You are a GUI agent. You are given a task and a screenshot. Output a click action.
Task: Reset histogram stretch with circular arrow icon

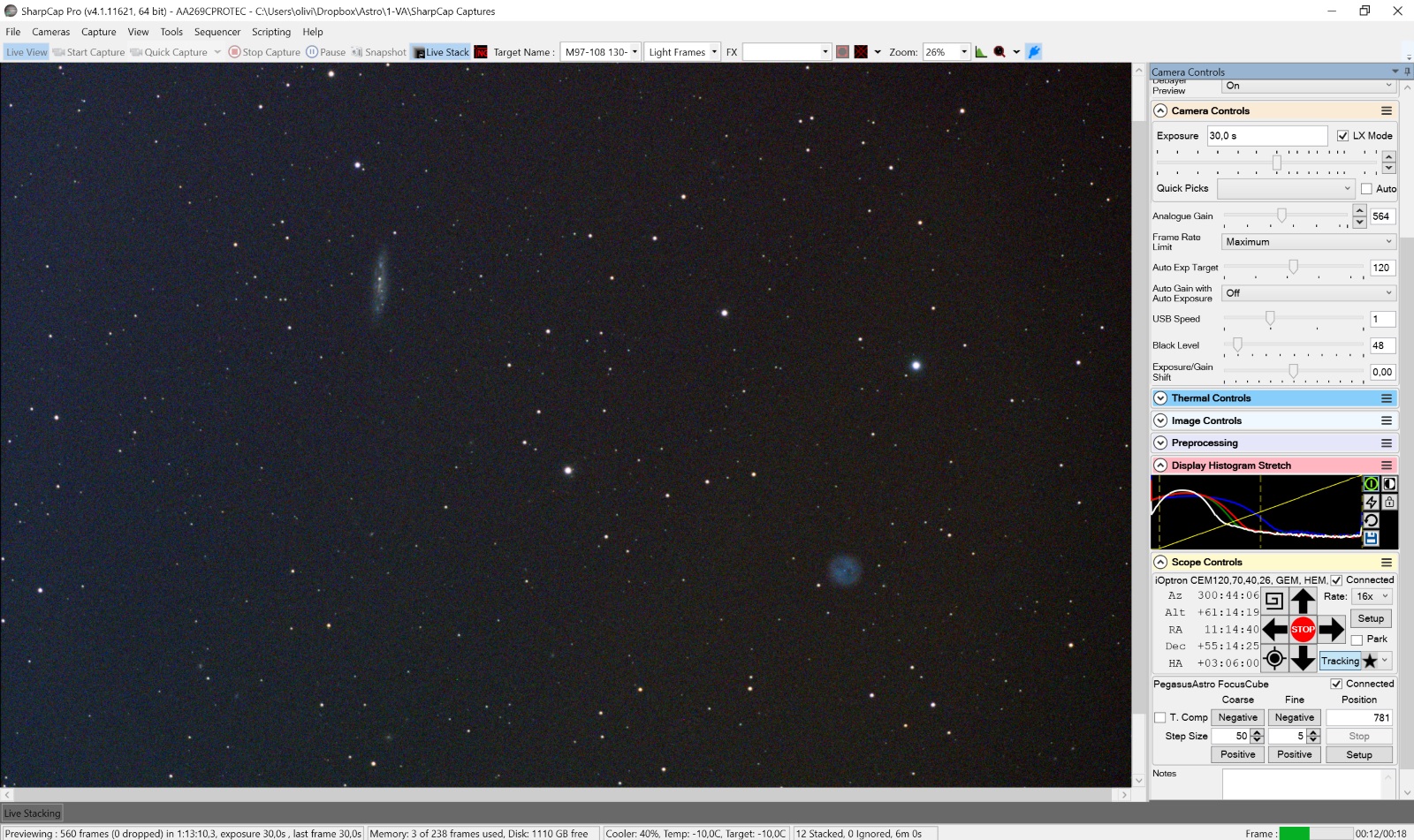(1372, 520)
